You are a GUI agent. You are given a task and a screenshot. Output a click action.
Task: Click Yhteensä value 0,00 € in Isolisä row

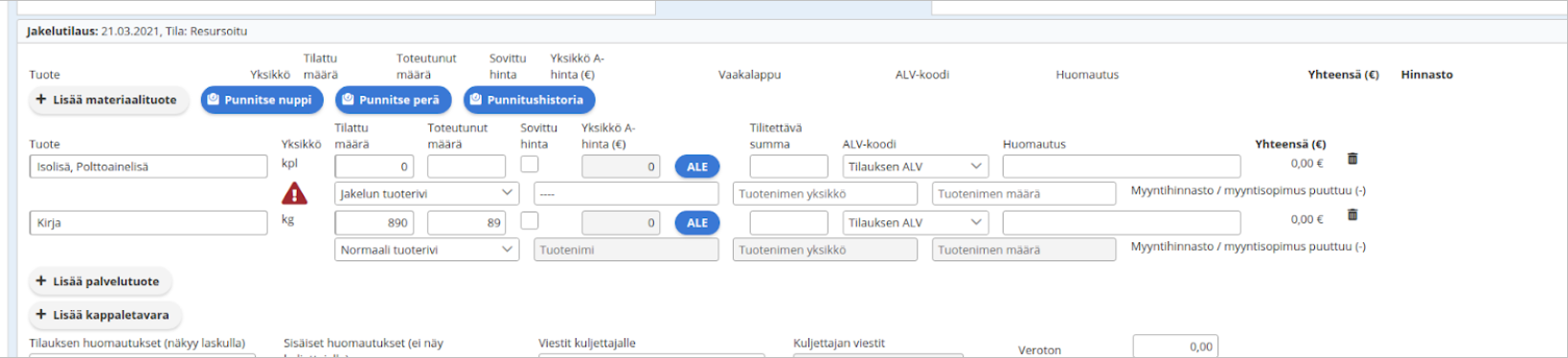(x=1307, y=164)
